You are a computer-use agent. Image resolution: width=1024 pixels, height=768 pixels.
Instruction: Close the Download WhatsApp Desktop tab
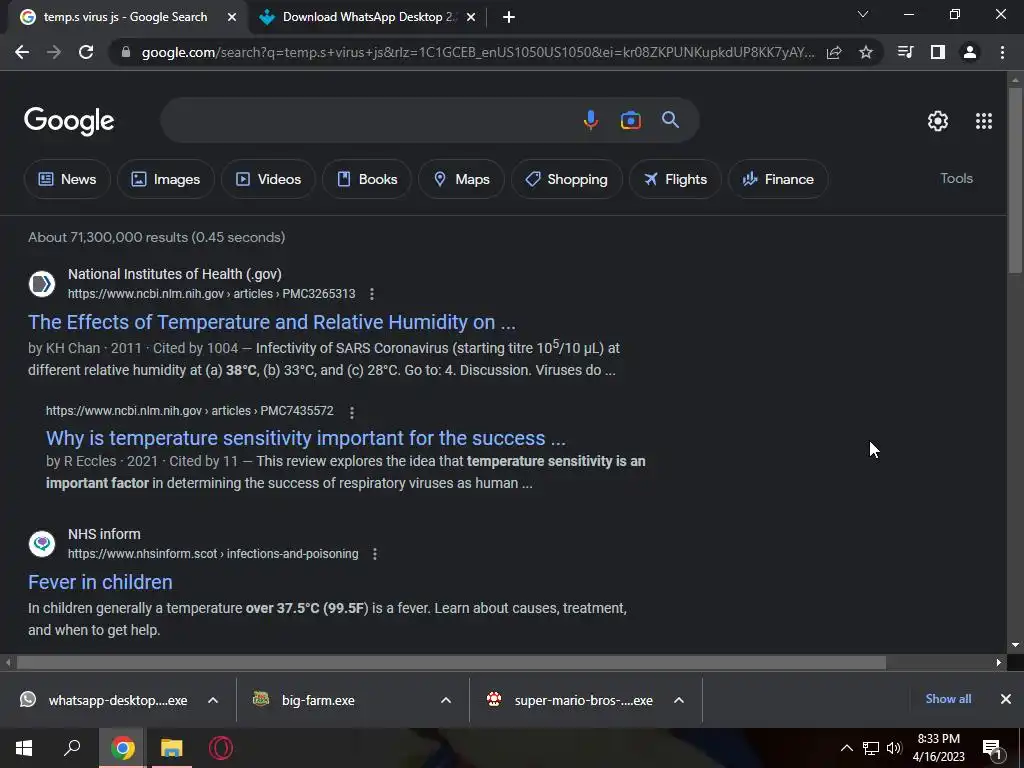pos(471,18)
